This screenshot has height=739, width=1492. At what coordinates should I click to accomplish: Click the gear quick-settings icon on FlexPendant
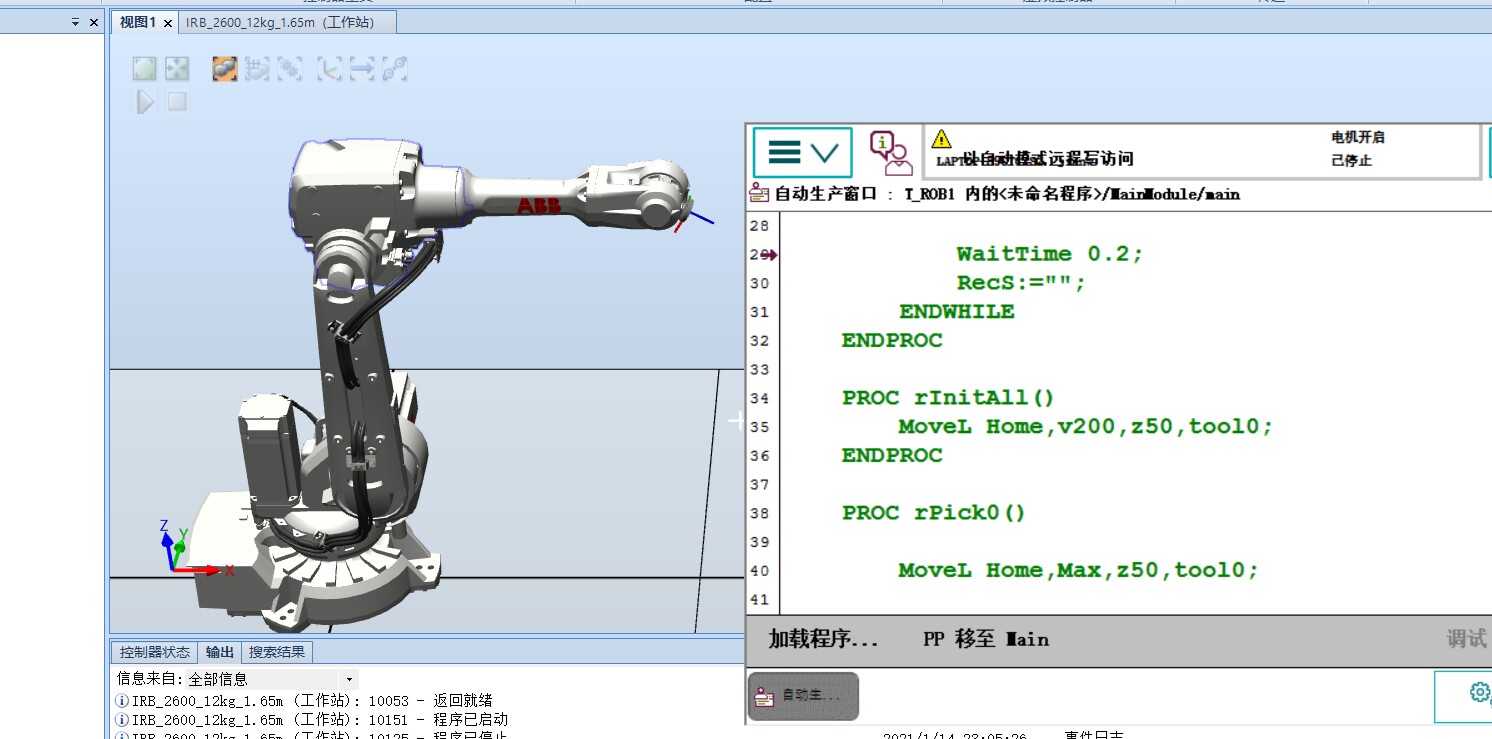(1478, 693)
